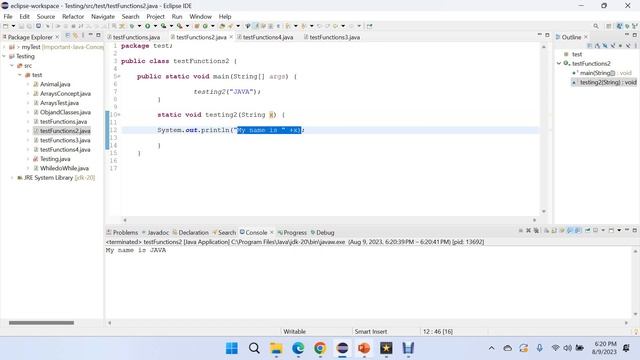Switch to the Problems tab
Screen dimensions: 640x360
pyautogui.click(x=122, y=232)
